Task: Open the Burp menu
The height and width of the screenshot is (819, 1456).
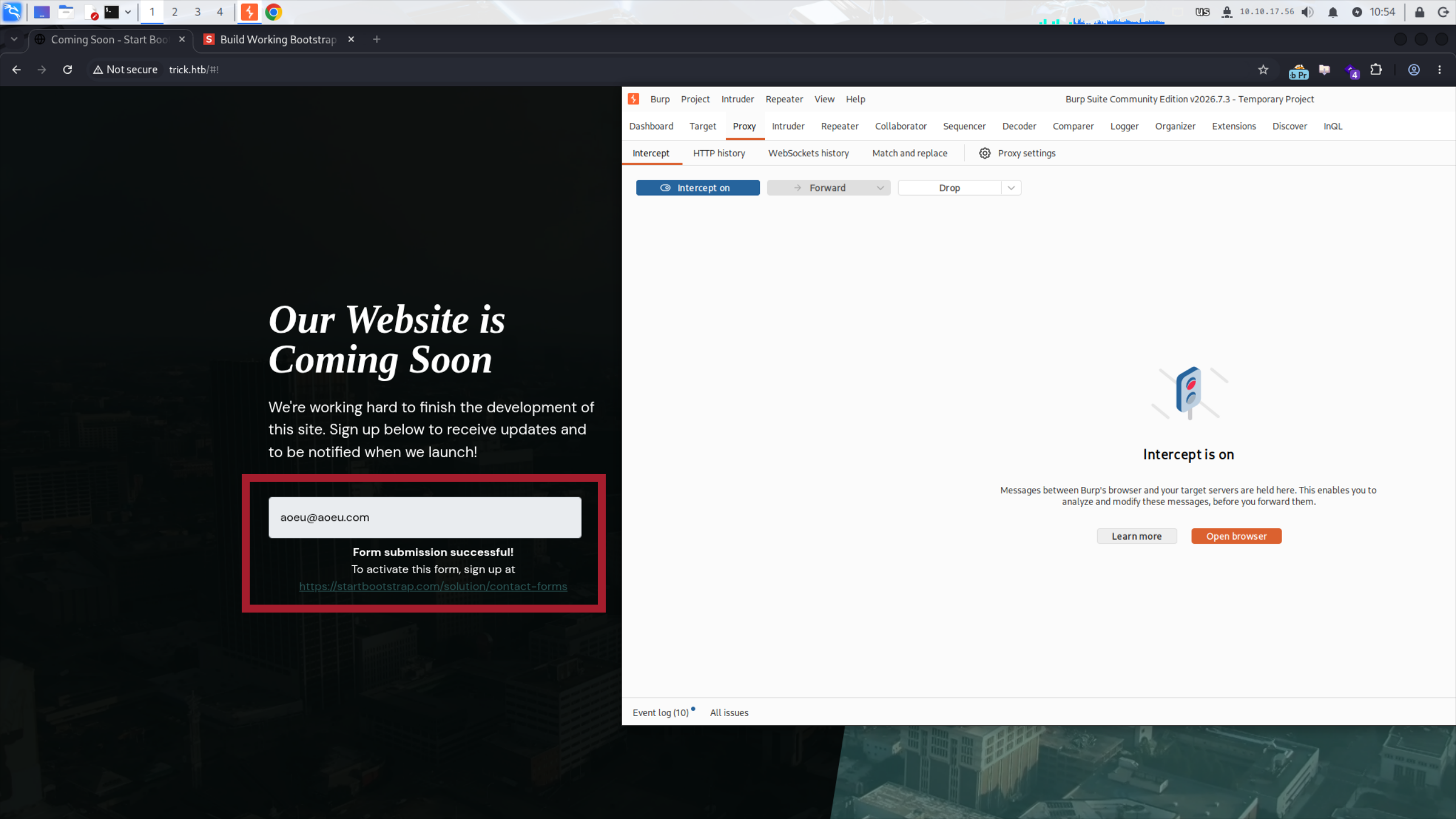Action: click(x=660, y=99)
